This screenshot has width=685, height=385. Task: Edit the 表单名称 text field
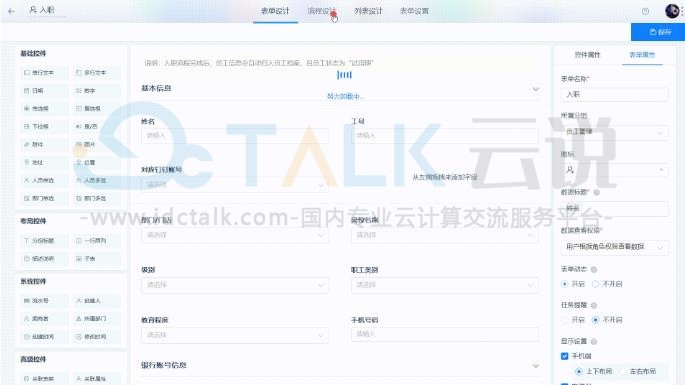[x=614, y=94]
